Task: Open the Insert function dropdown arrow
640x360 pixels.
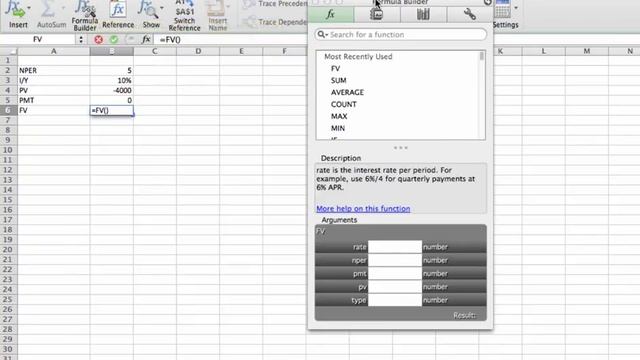Action: pos(29,8)
